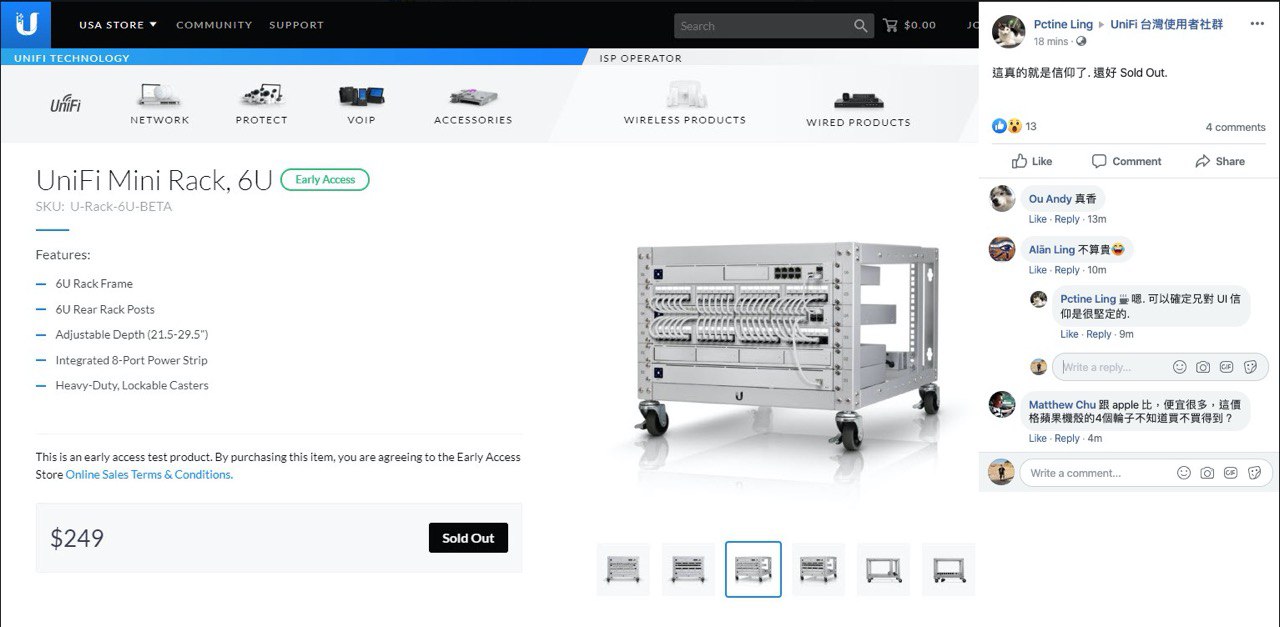Click the search magnifier icon
The image size is (1280, 627).
[x=861, y=26]
